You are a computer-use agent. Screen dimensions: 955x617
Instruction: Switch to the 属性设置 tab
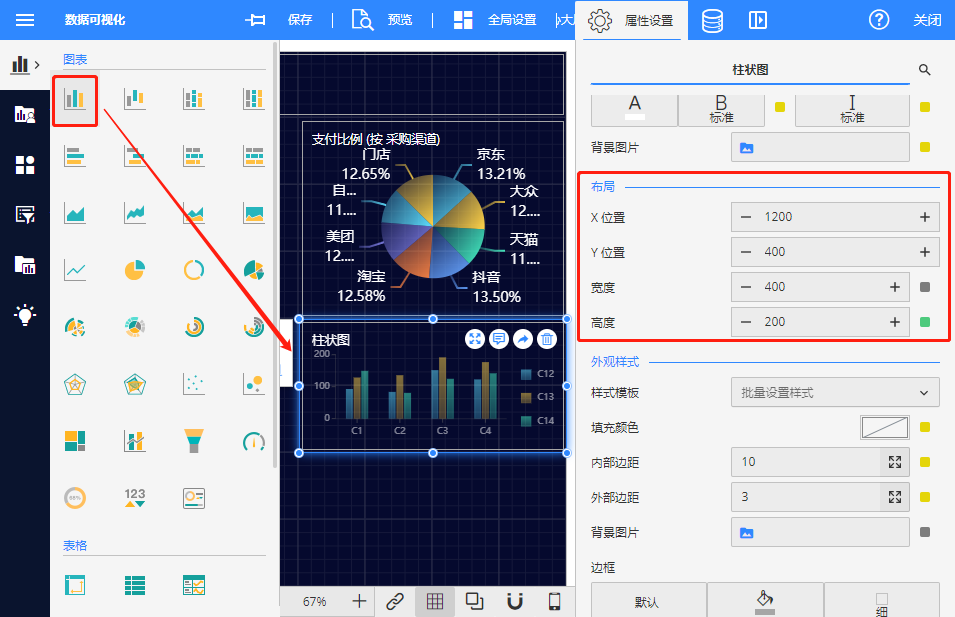[x=632, y=20]
